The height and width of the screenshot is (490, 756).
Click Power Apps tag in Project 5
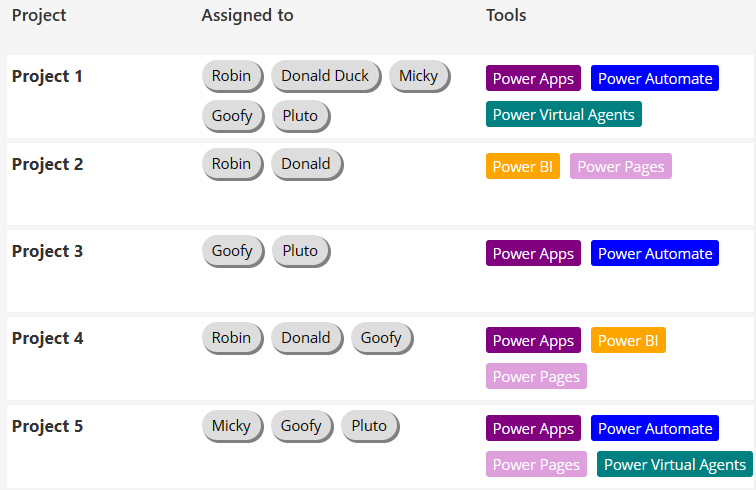(x=533, y=428)
